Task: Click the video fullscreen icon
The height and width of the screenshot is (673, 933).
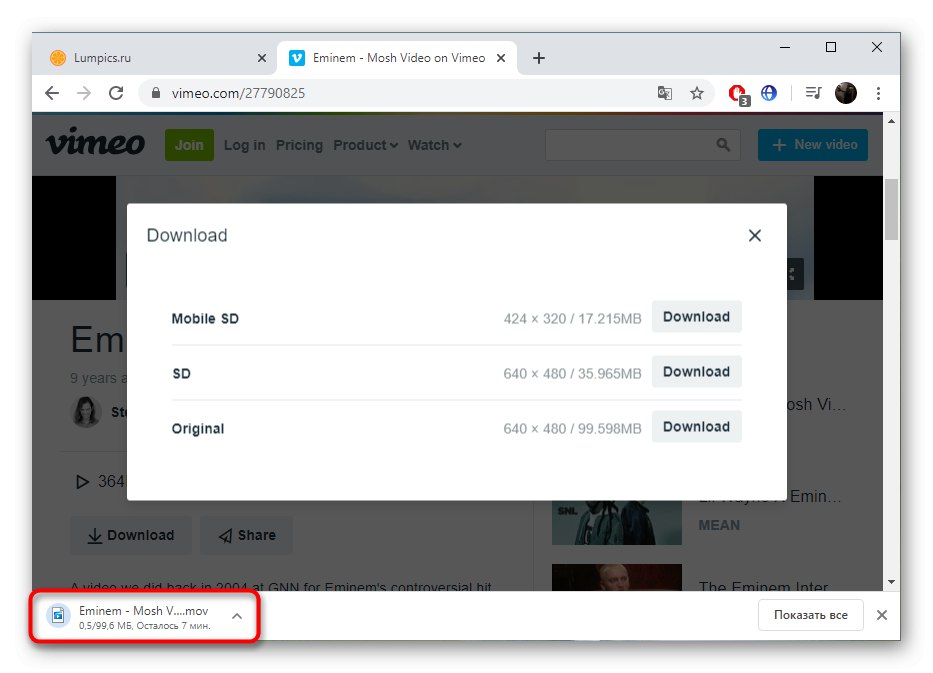Action: click(791, 274)
